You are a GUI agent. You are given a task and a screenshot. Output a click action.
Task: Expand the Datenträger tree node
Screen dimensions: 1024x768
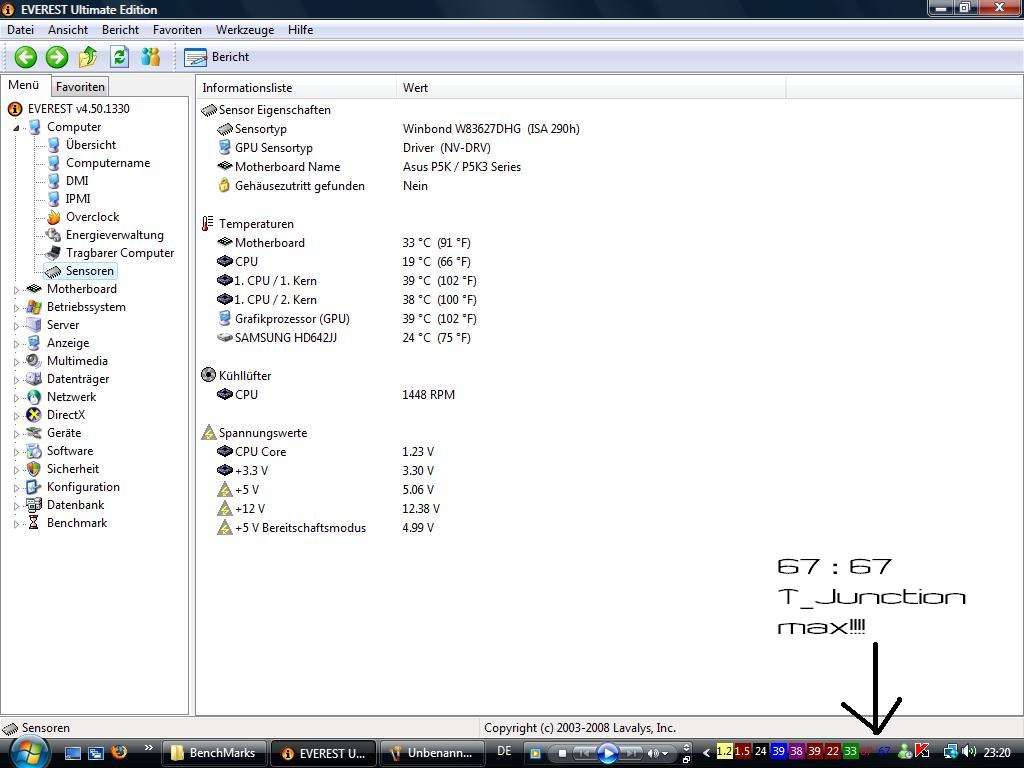click(16, 379)
